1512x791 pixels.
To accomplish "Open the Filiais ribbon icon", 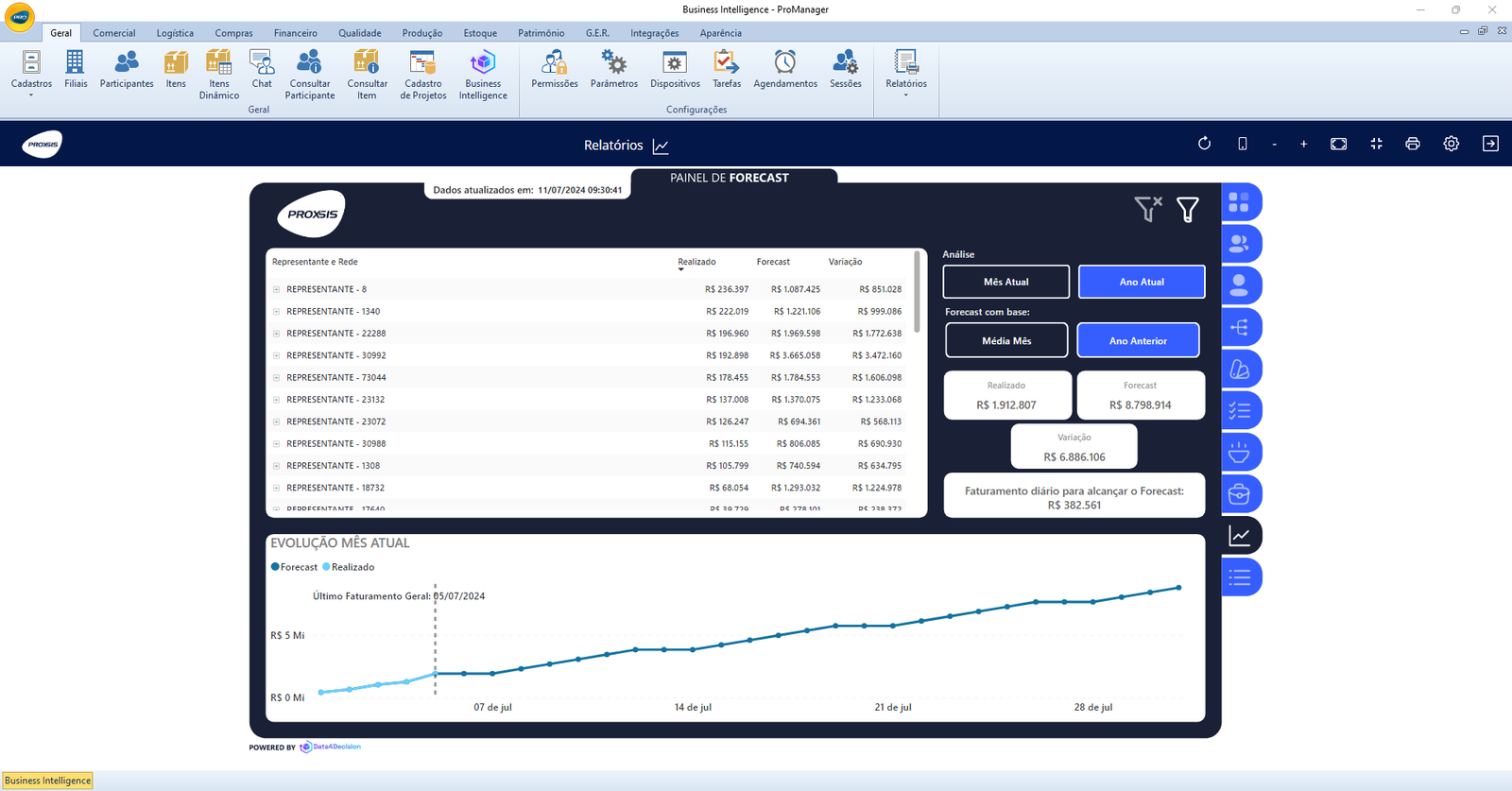I will [x=76, y=70].
